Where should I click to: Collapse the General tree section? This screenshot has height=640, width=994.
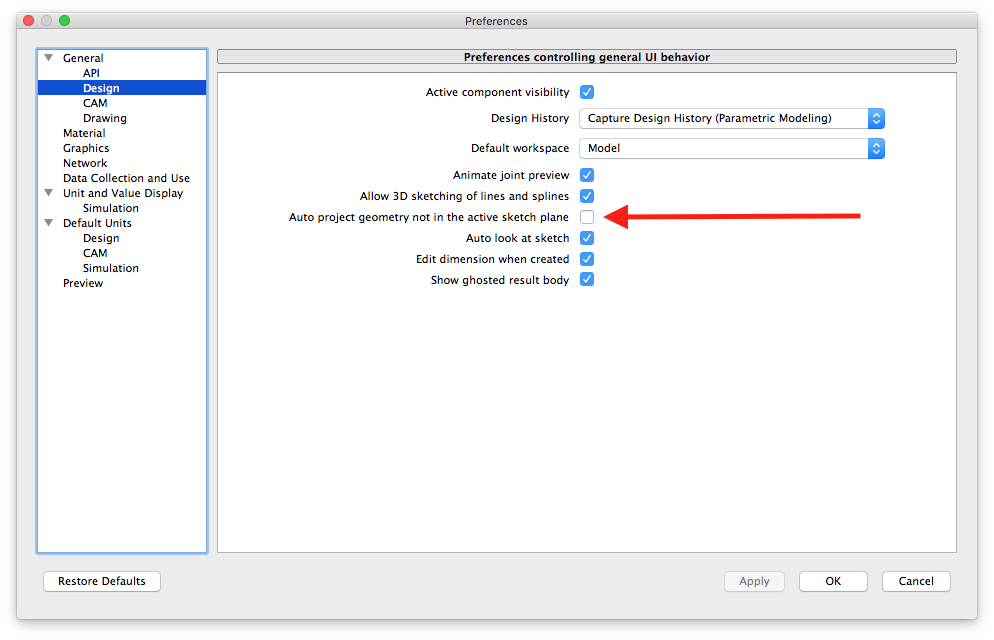pos(49,58)
